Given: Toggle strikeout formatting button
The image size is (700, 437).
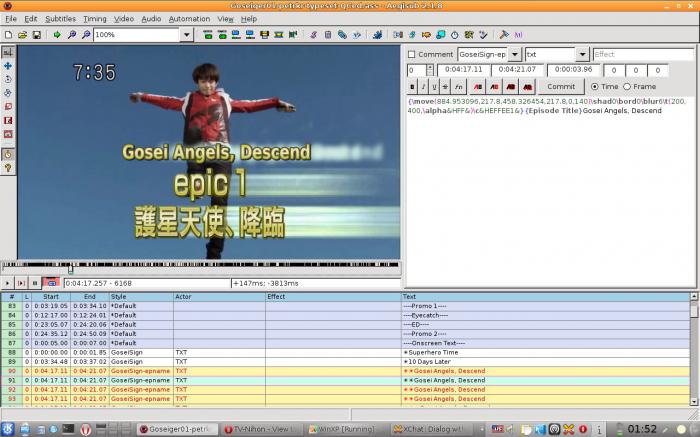Looking at the screenshot, I should pos(445,87).
